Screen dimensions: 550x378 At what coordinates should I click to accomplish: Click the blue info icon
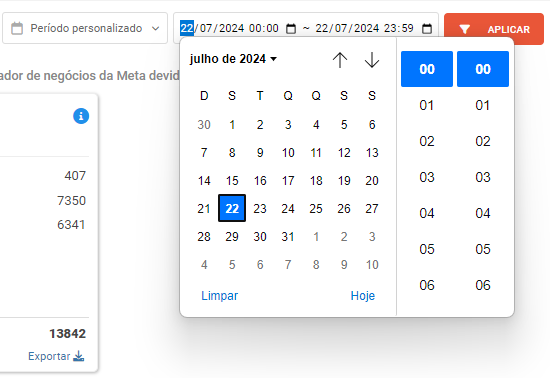(x=81, y=116)
